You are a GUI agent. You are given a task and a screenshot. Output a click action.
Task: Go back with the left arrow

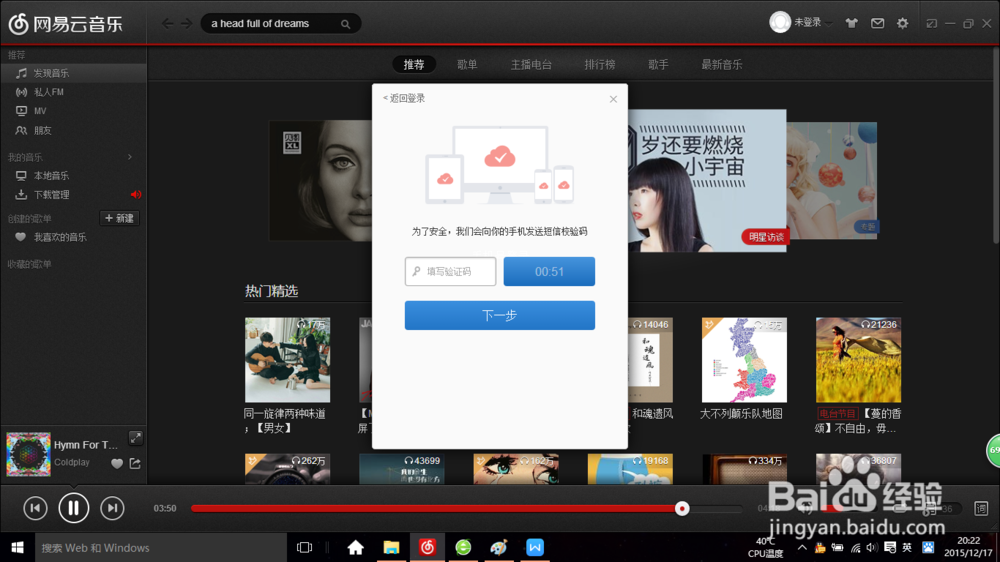(x=167, y=24)
